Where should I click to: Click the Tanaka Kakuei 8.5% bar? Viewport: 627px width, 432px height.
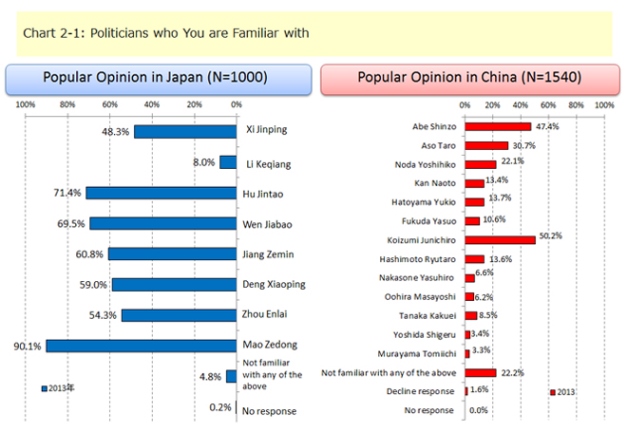pyautogui.click(x=470, y=315)
